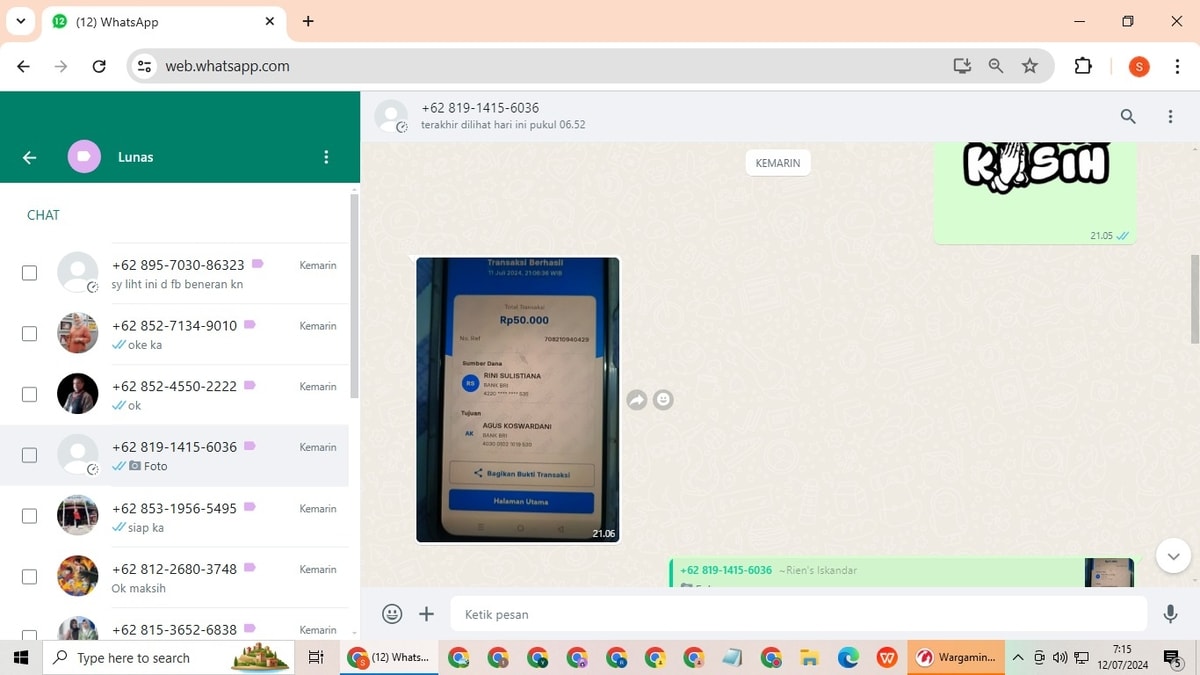Screen dimensions: 1200x675
Task: Click avatar of +62 812-2680-3748
Action: click(x=78, y=576)
